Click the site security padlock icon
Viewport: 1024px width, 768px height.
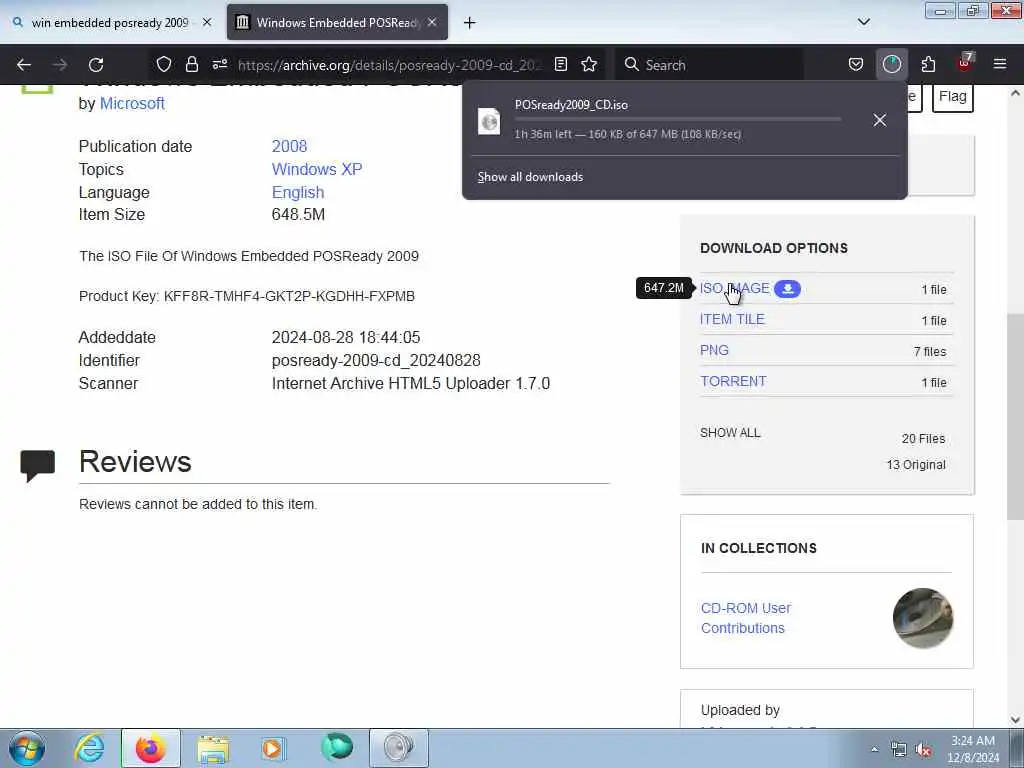[191, 64]
